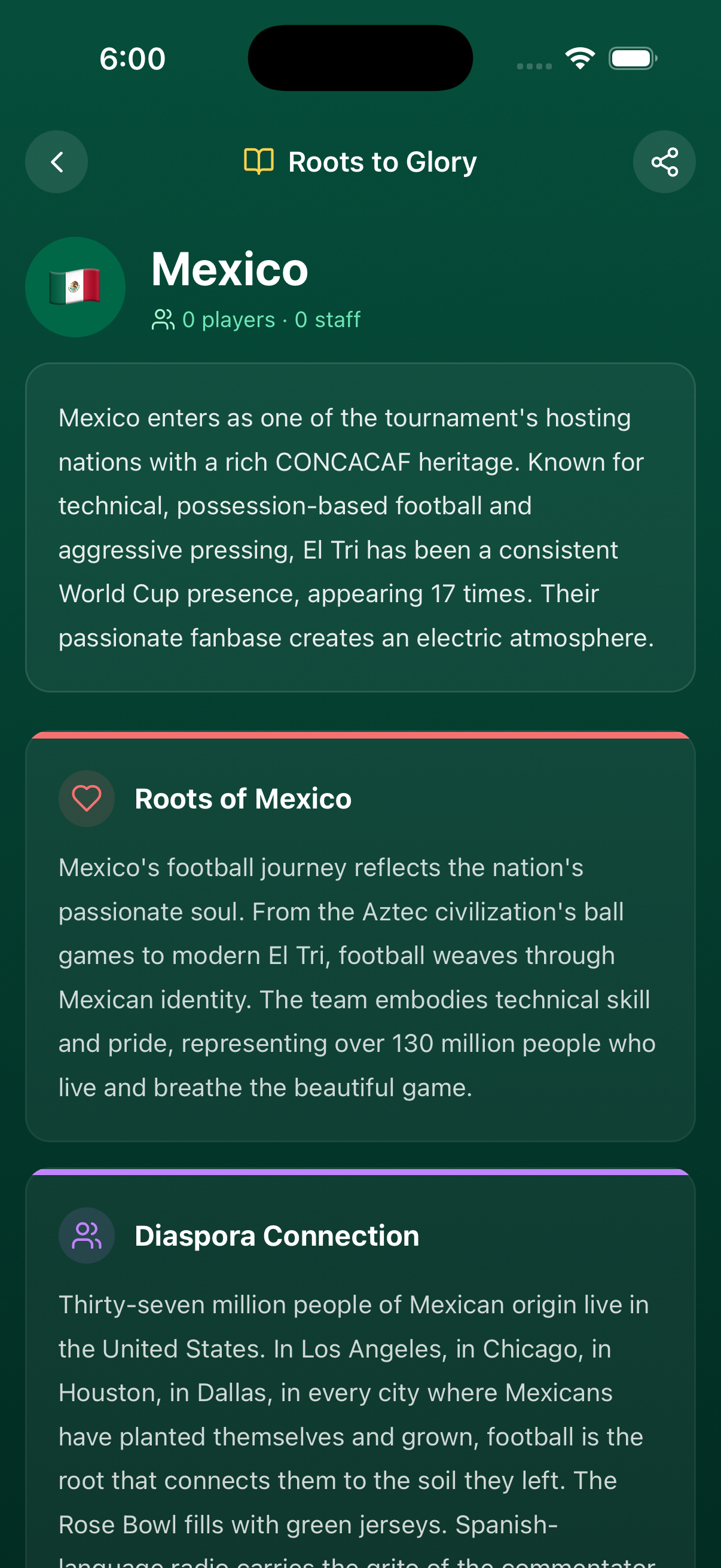Tap the open book icon in the header

pyautogui.click(x=259, y=161)
